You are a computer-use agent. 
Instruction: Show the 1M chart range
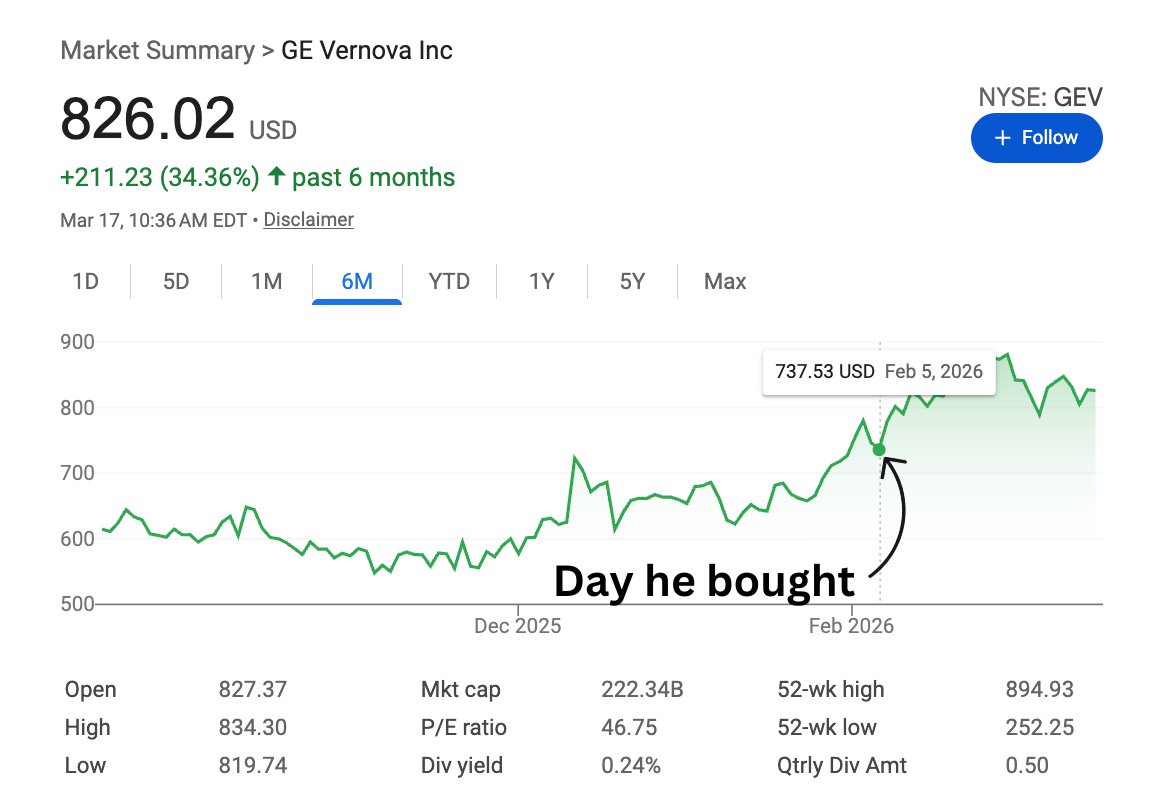point(266,282)
